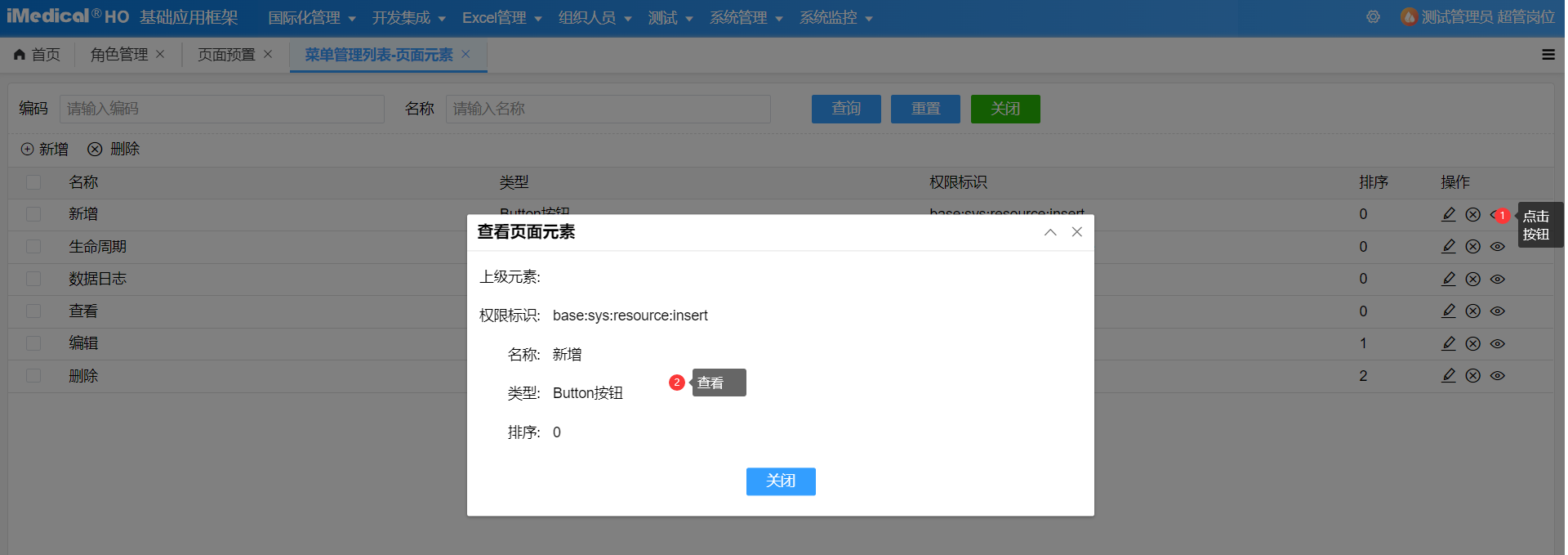Open the settings gear icon in header
1568x555 pixels.
(1374, 17)
